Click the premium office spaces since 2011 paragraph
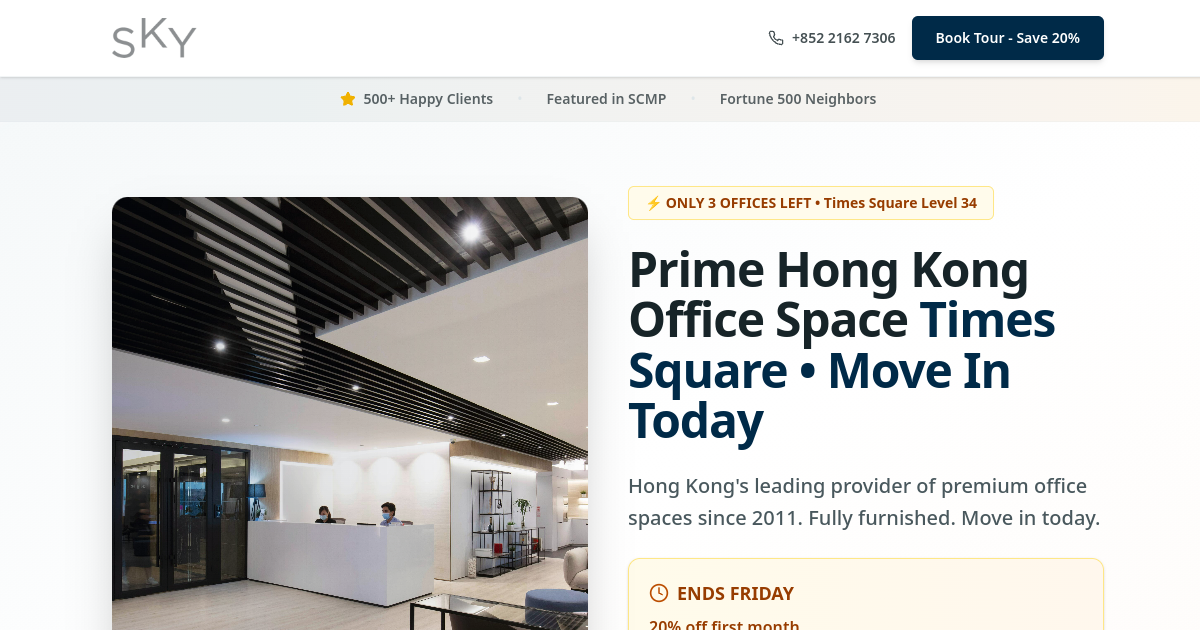Screen dimensions: 1200x630 [x=864, y=502]
